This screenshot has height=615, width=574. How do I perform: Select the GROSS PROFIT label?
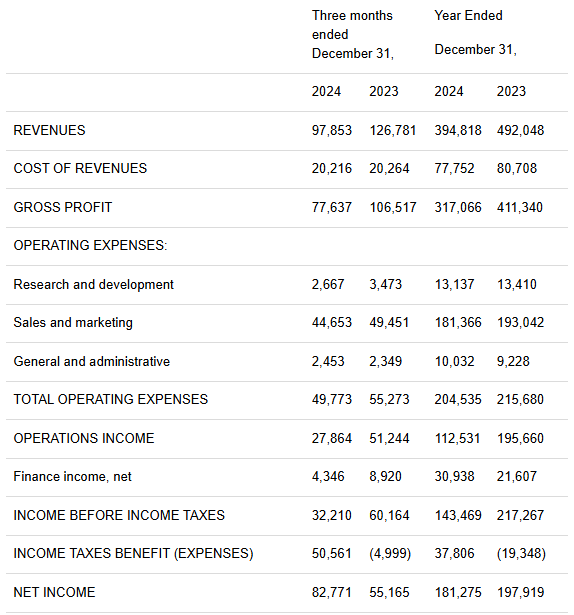click(63, 207)
